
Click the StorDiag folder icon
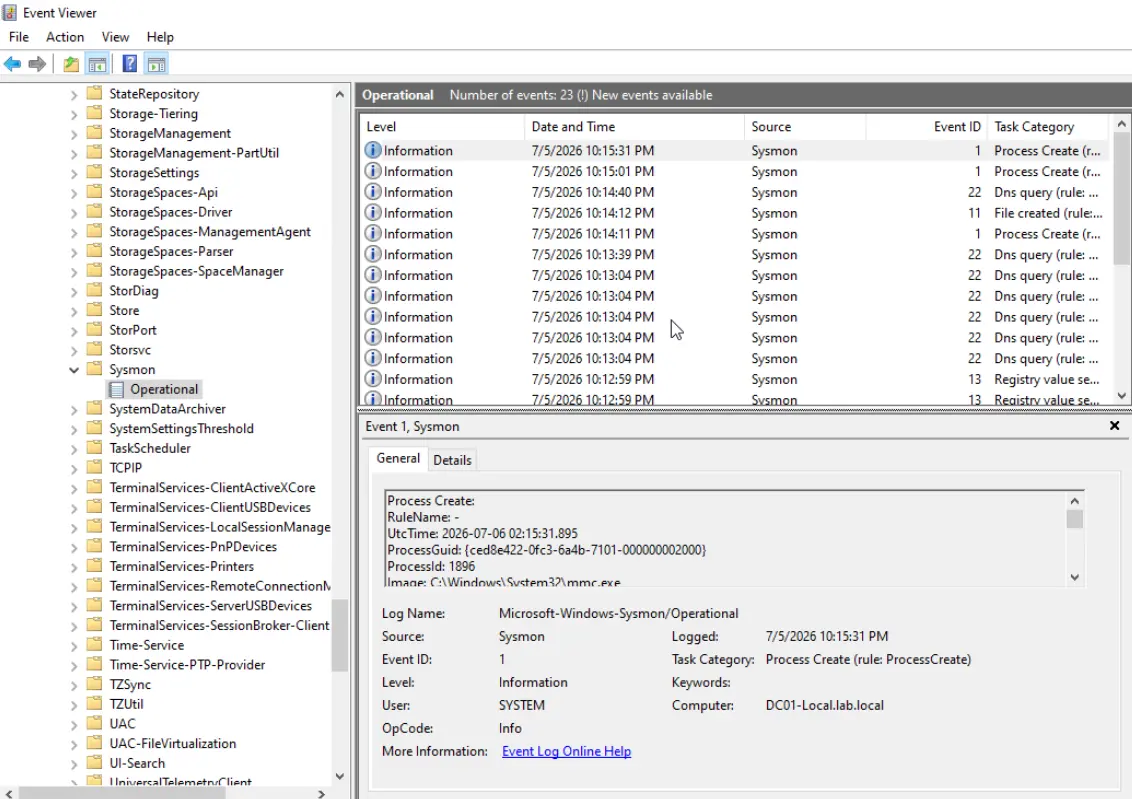(94, 290)
